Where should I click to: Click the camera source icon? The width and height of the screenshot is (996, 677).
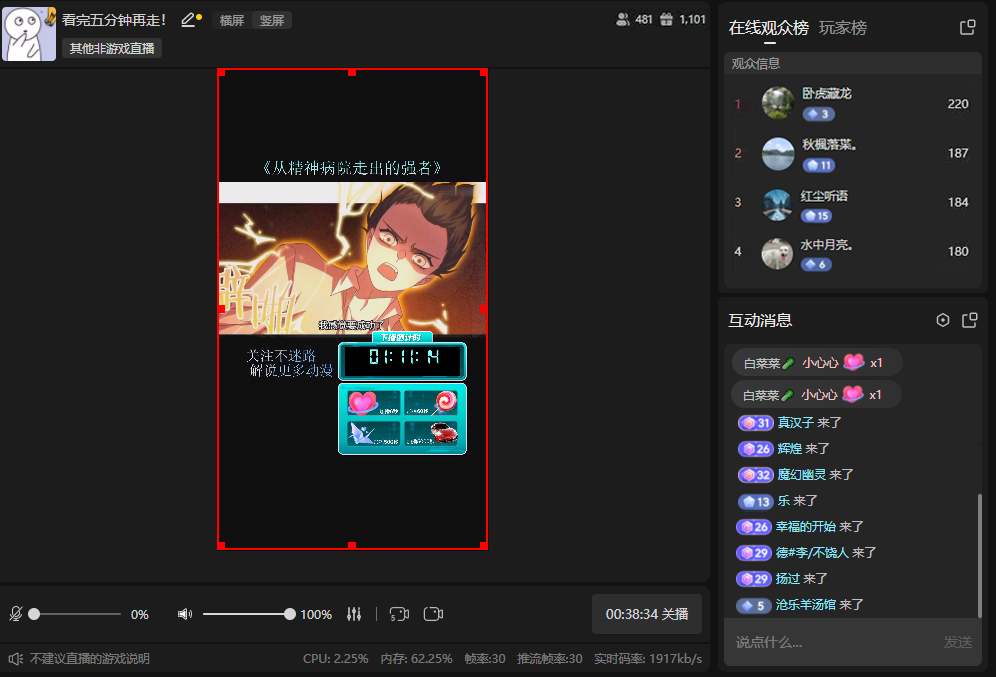point(433,614)
